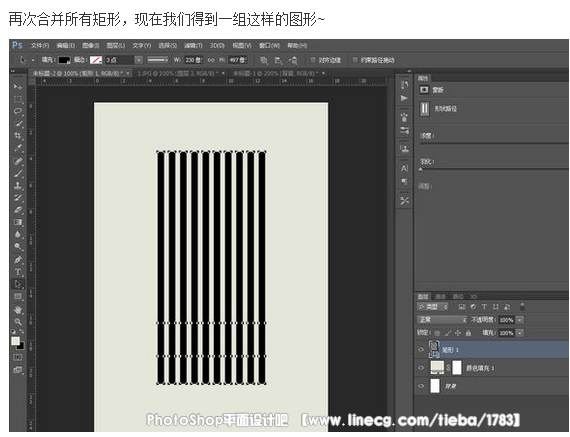Screen dimensions: 570x437
Task: Select the Horizontal Type tool
Action: coord(17,272)
